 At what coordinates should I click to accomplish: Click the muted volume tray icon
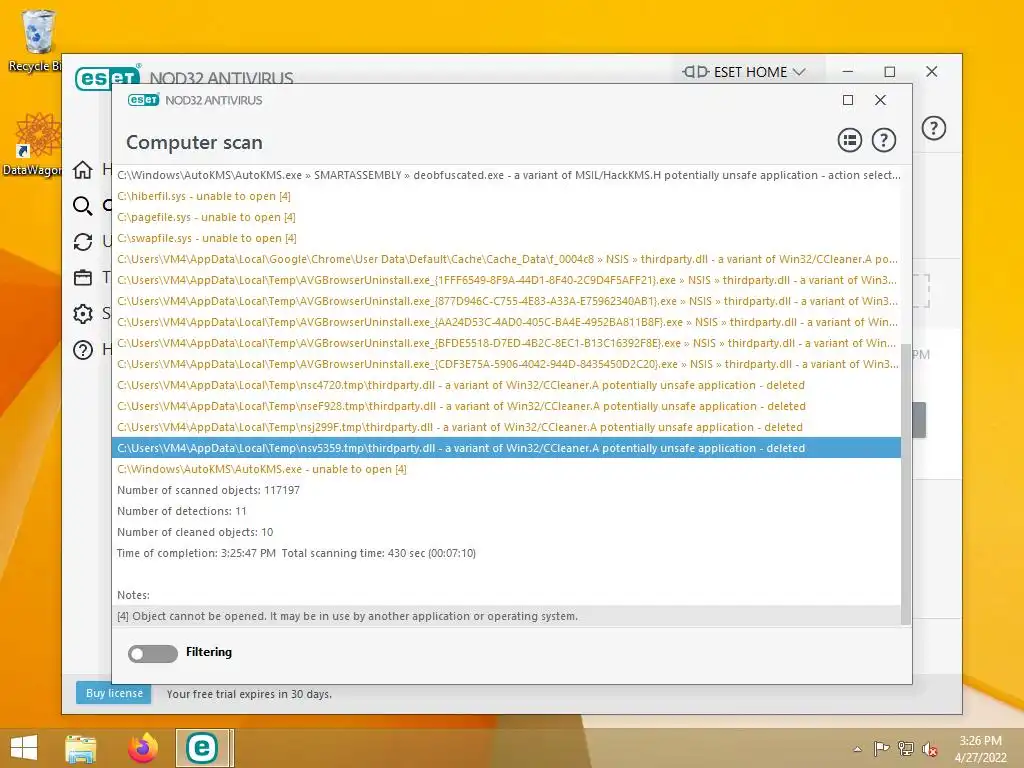tap(929, 749)
